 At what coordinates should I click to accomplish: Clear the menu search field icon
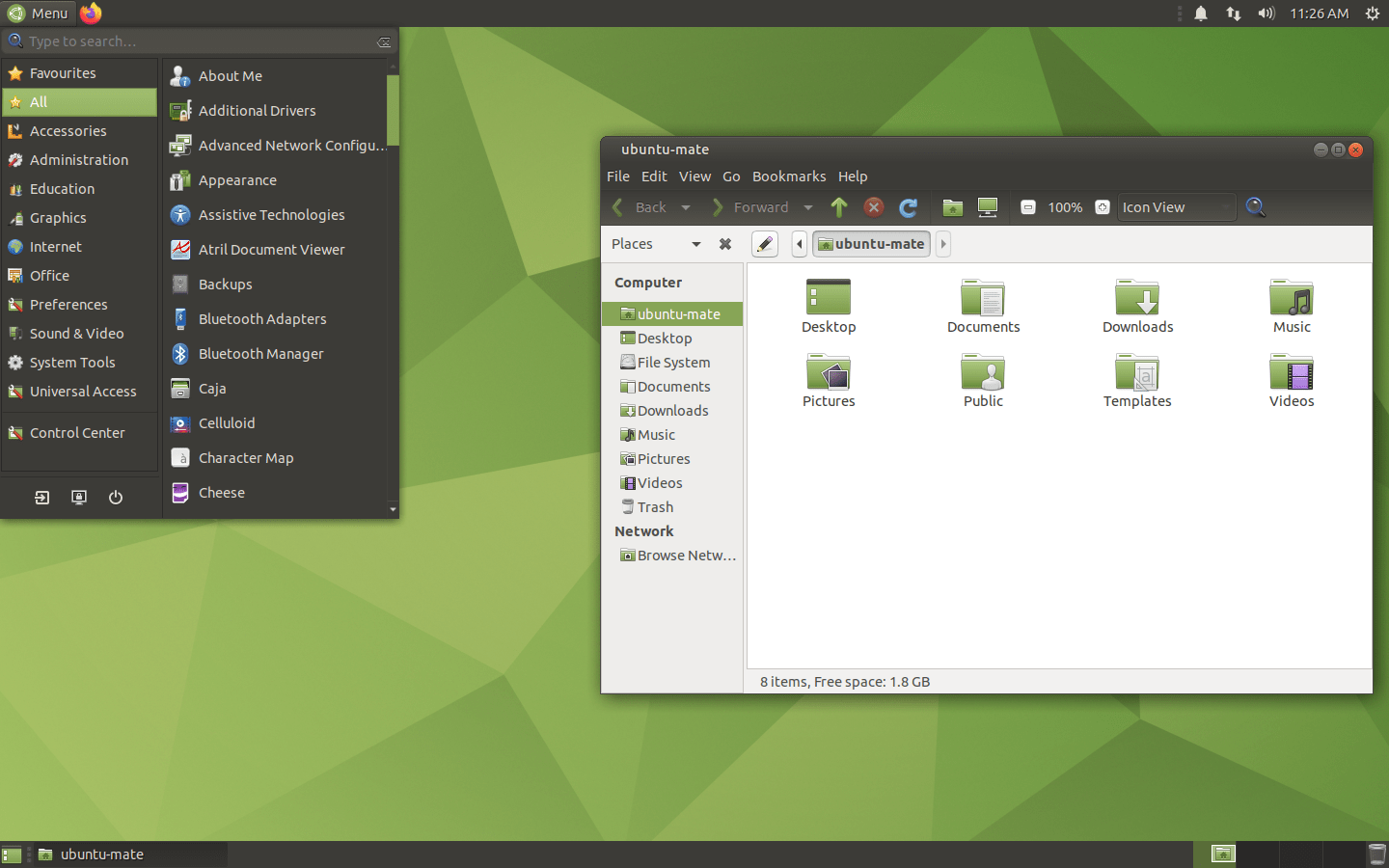click(384, 41)
